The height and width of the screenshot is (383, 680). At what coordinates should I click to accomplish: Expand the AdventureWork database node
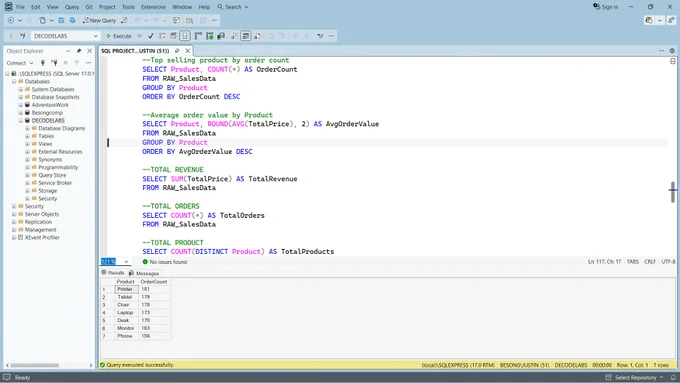click(20, 105)
